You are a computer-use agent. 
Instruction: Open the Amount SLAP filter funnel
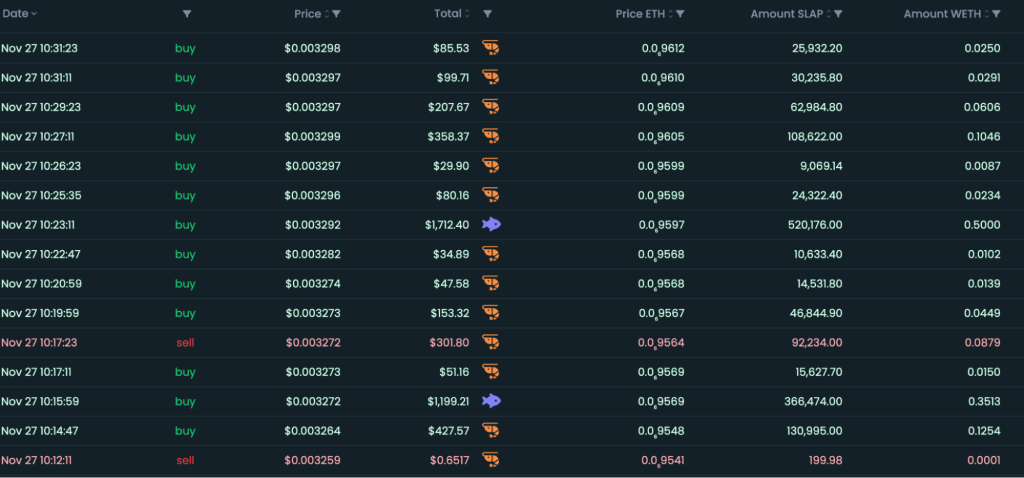click(x=838, y=14)
